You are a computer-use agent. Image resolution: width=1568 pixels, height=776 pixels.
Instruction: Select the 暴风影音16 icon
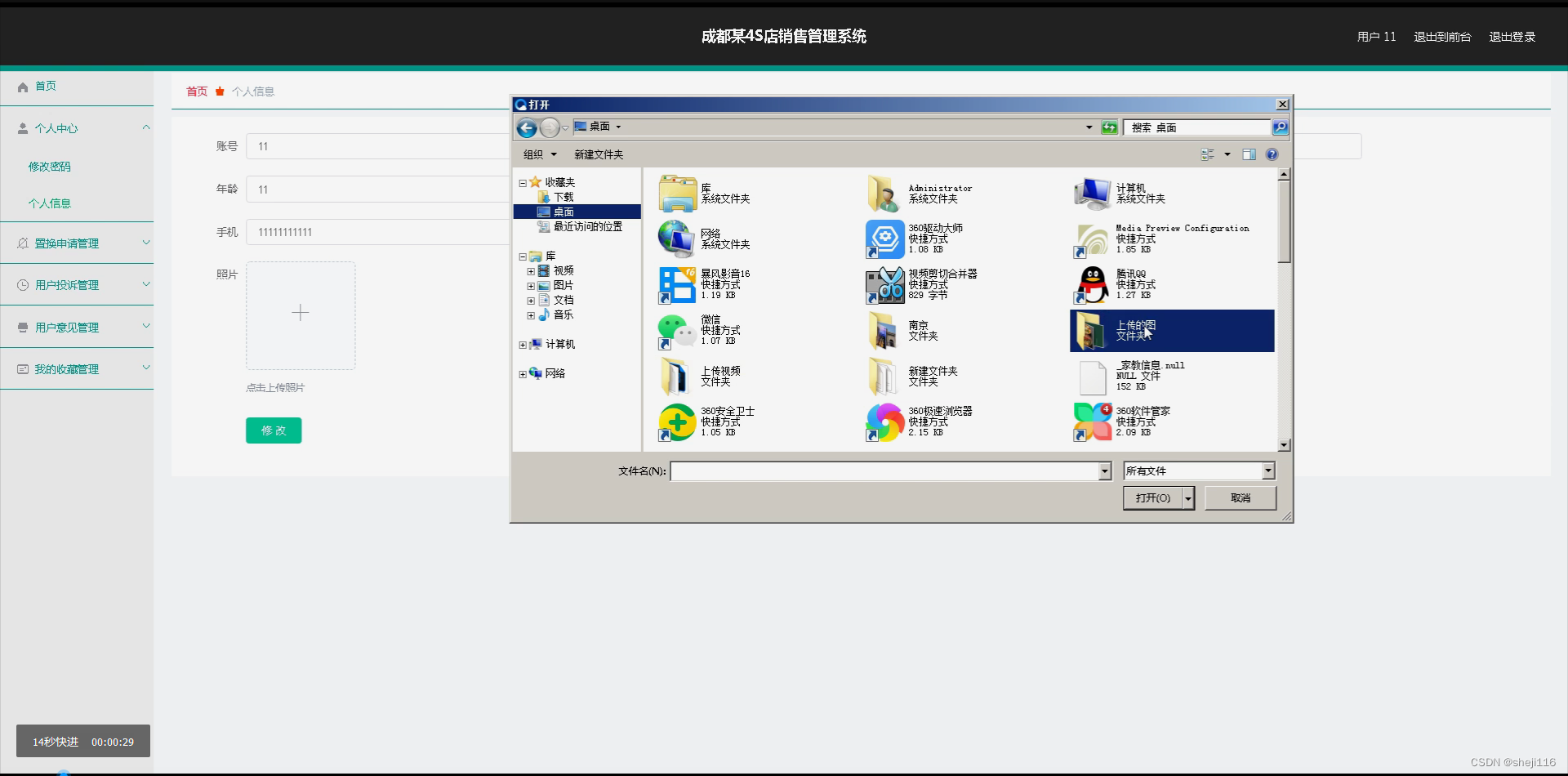pyautogui.click(x=676, y=285)
